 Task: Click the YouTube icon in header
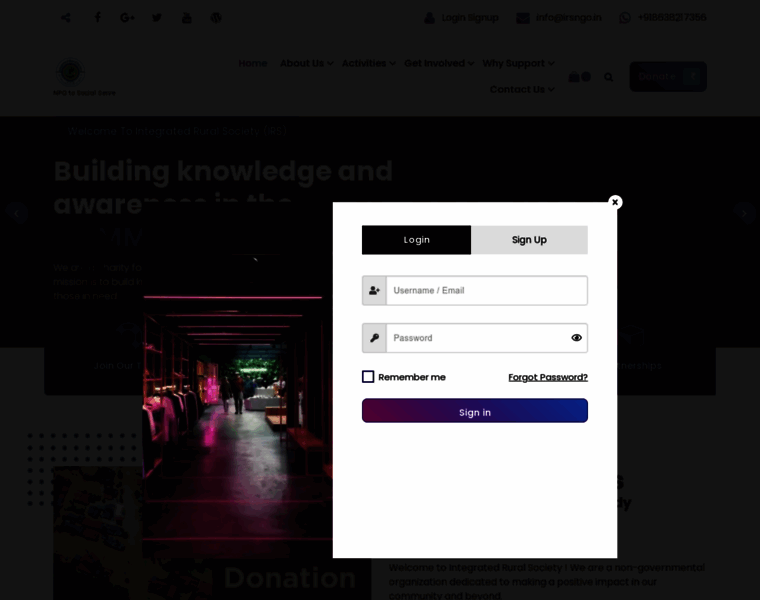pyautogui.click(x=186, y=17)
